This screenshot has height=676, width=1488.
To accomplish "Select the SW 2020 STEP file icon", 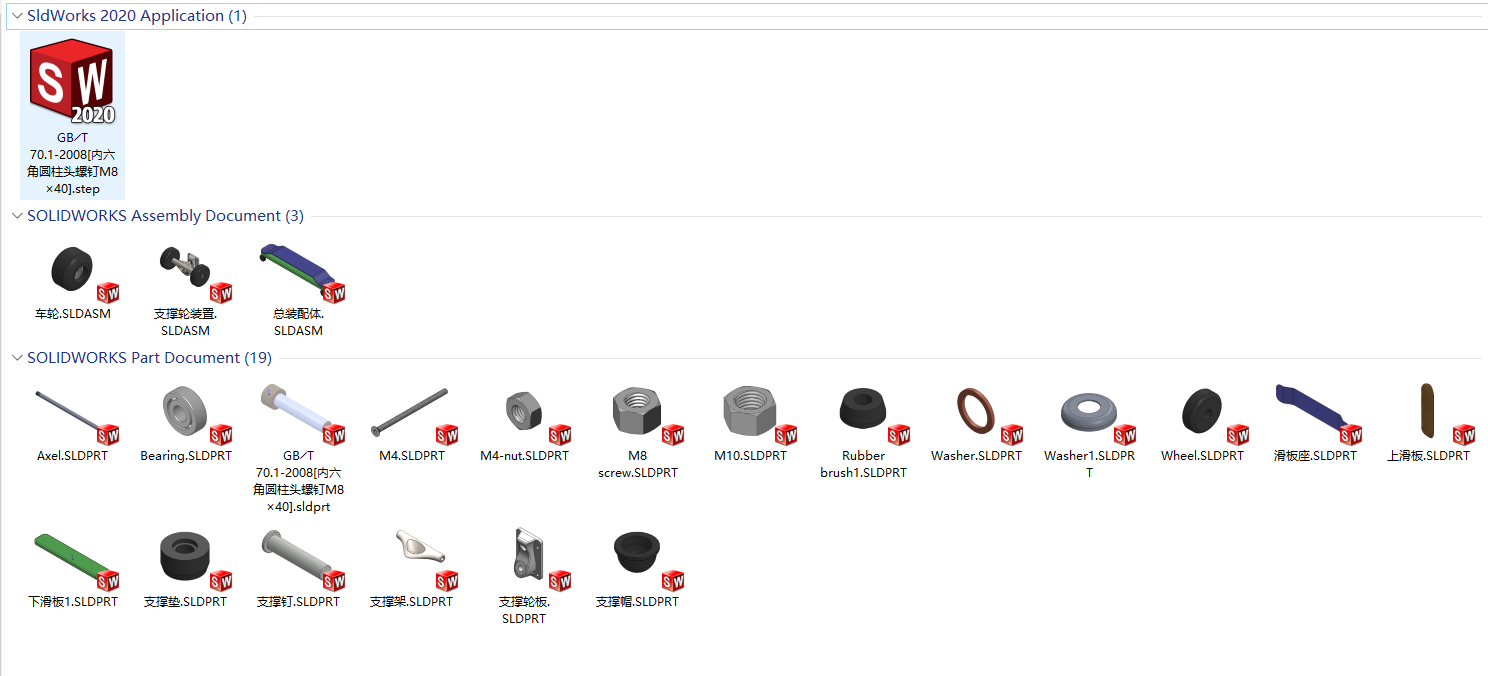I will (x=72, y=81).
